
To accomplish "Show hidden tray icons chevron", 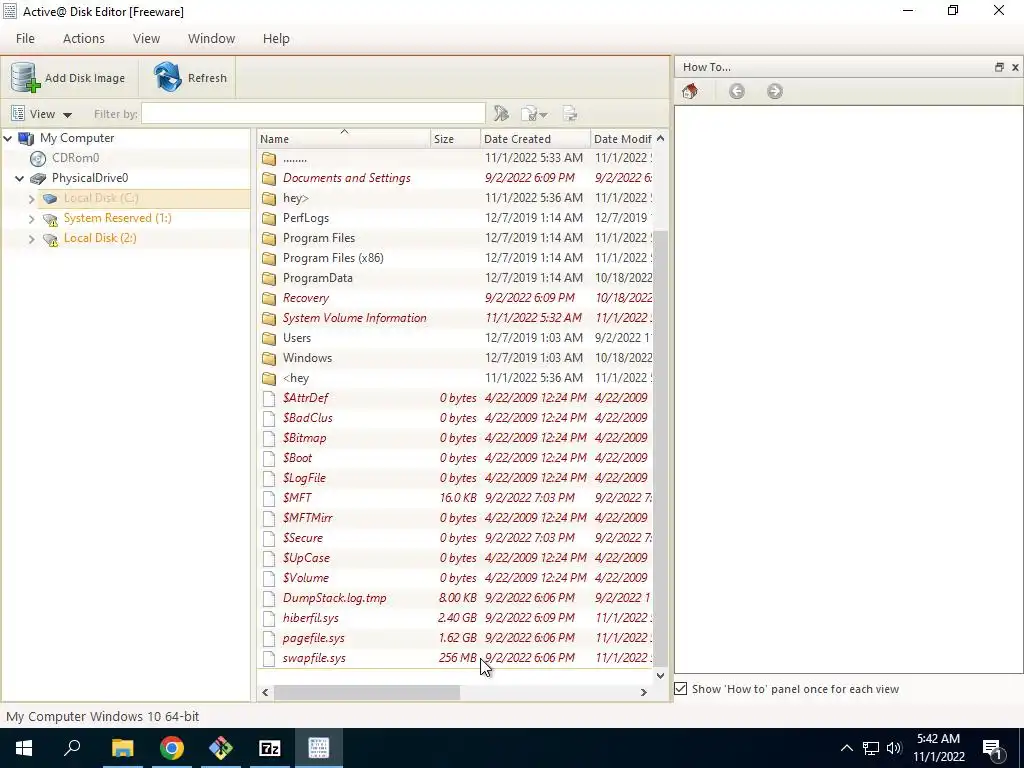I will tap(846, 748).
